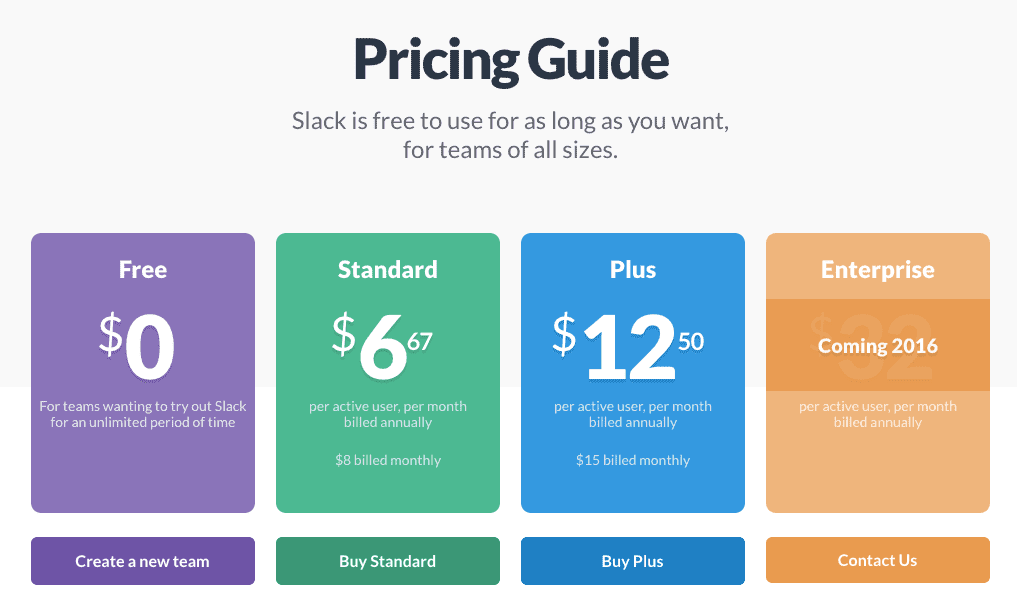Select the Plus plan heading

click(632, 270)
